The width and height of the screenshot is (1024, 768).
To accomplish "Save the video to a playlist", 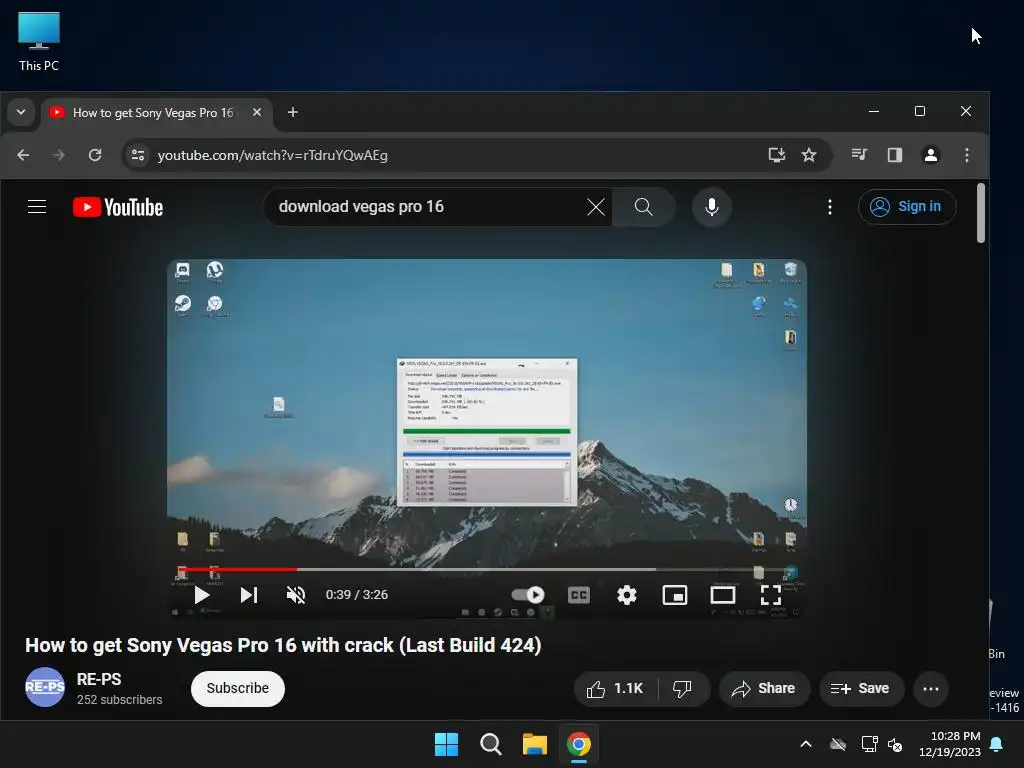I will (861, 688).
